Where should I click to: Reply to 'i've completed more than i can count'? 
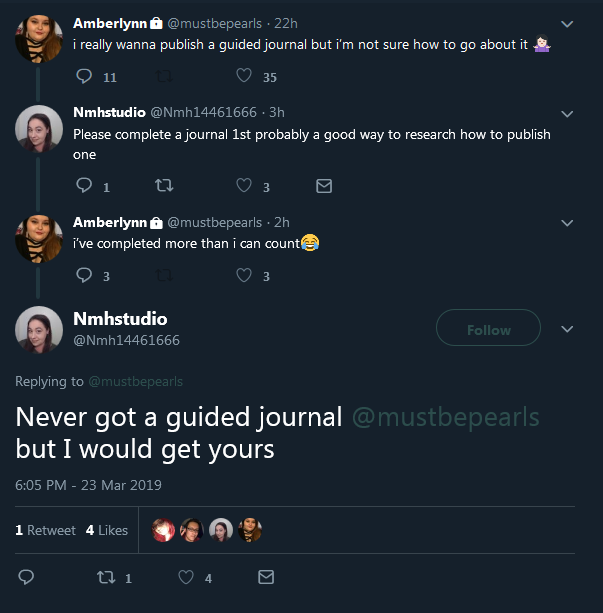coord(84,275)
